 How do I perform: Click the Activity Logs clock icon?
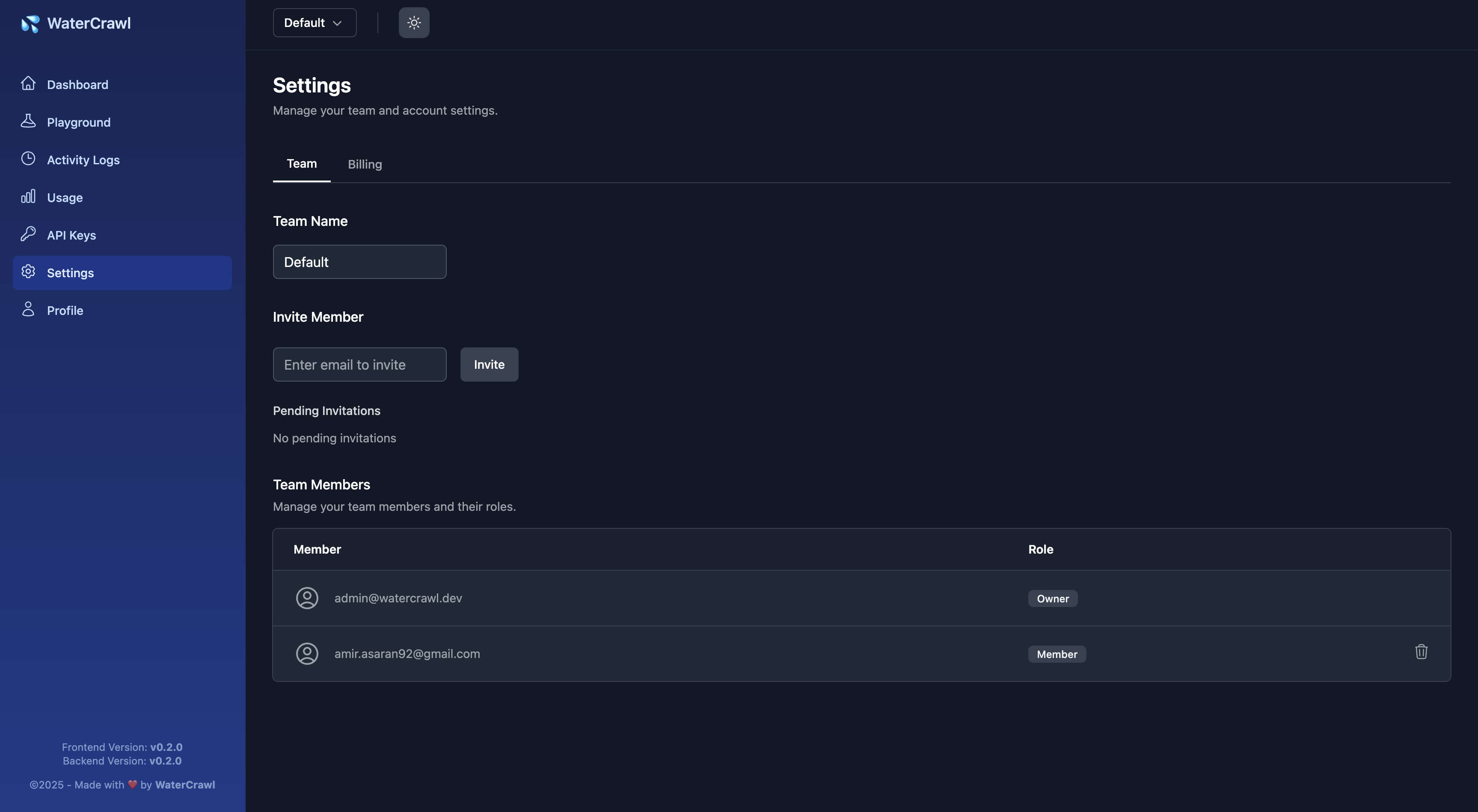[x=28, y=159]
